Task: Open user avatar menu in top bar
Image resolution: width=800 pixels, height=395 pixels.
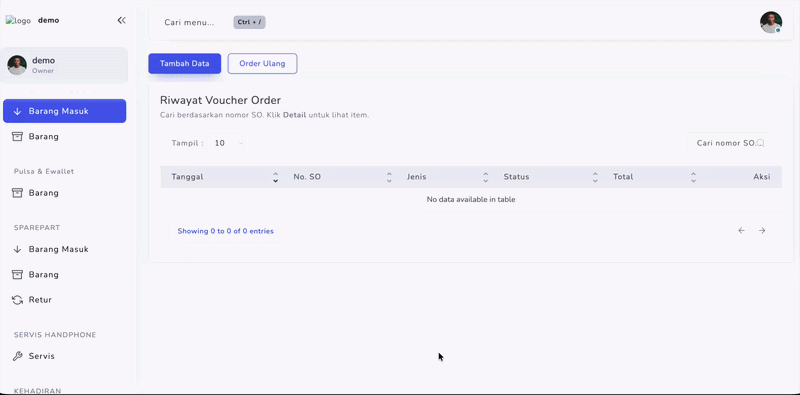Action: (x=770, y=22)
